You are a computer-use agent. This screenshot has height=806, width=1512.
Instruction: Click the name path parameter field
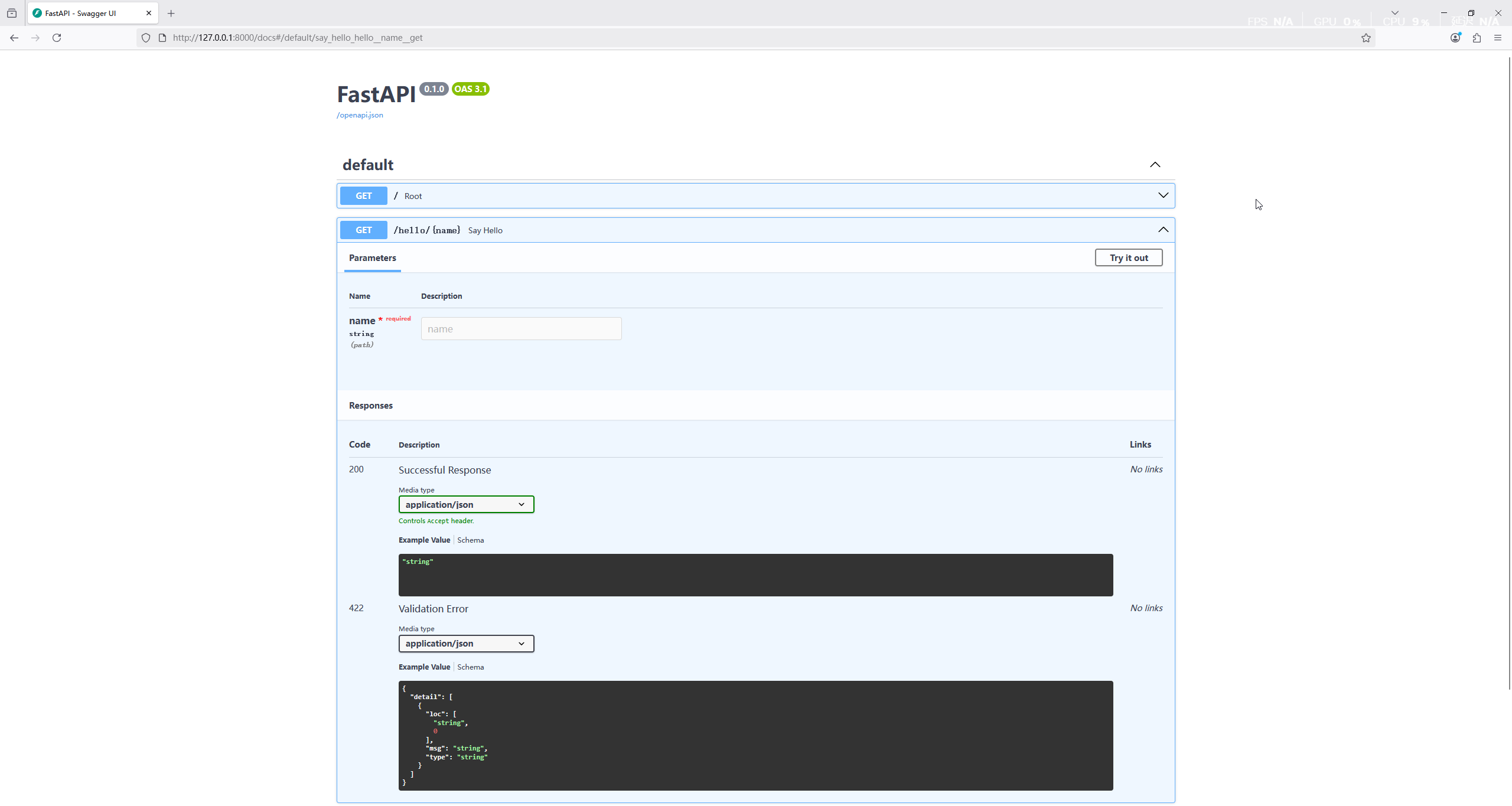[x=521, y=329]
